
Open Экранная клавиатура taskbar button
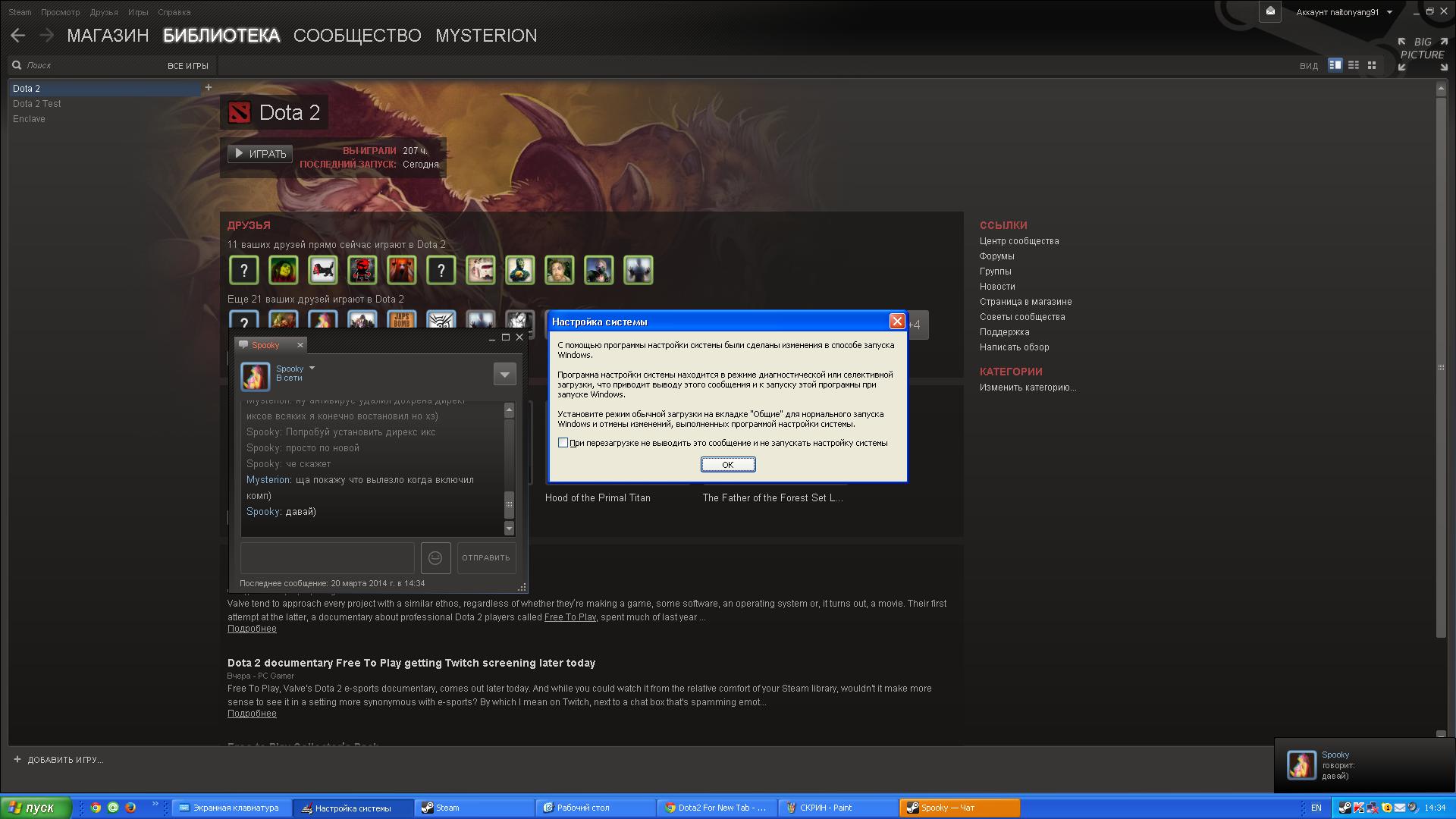click(x=231, y=808)
